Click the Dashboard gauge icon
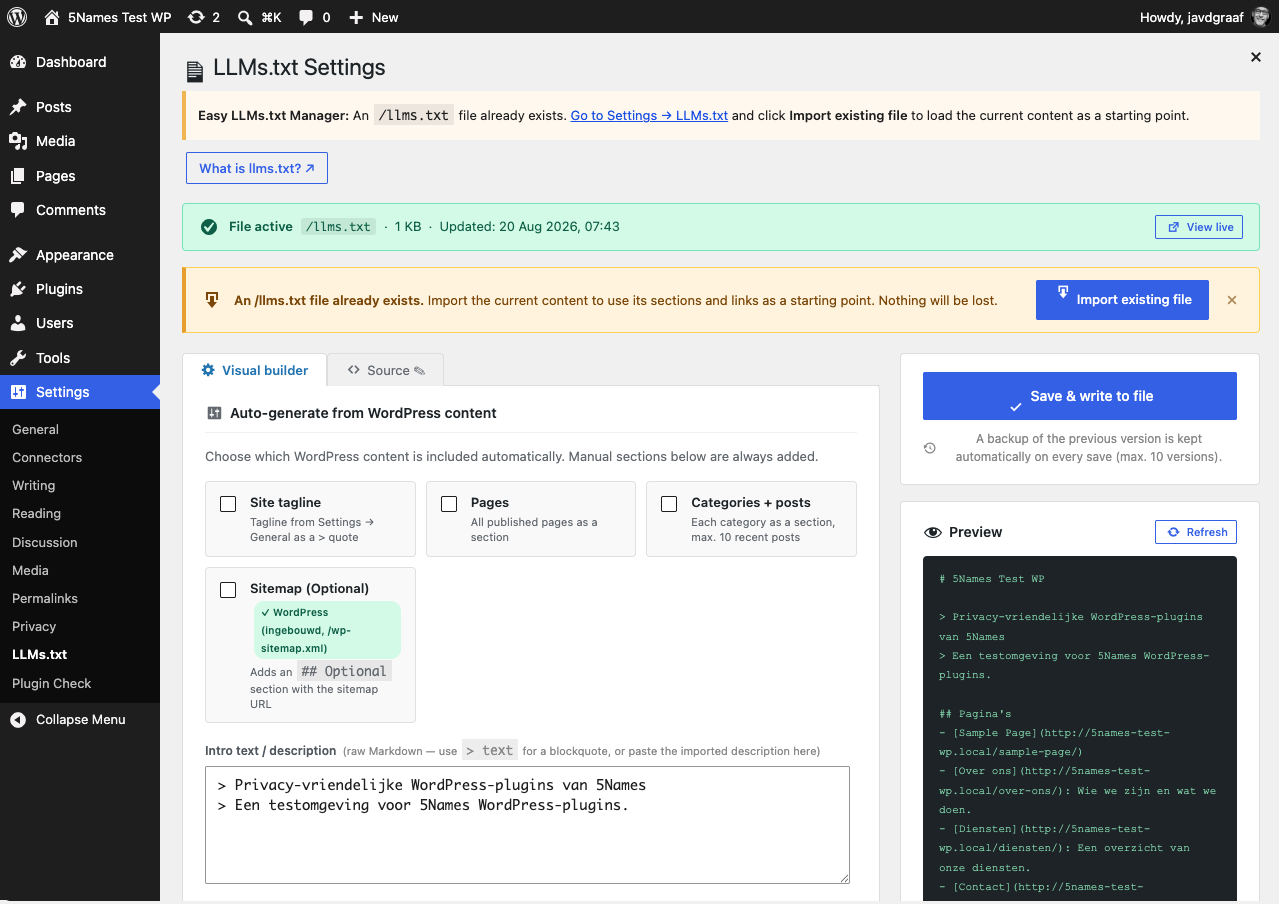This screenshot has width=1279, height=904. coord(18,62)
